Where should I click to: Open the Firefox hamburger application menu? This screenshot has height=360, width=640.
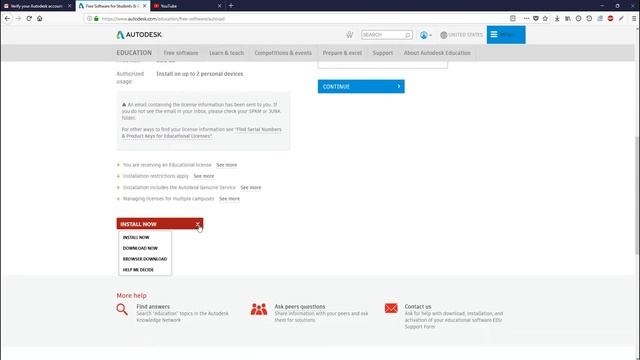click(x=633, y=18)
